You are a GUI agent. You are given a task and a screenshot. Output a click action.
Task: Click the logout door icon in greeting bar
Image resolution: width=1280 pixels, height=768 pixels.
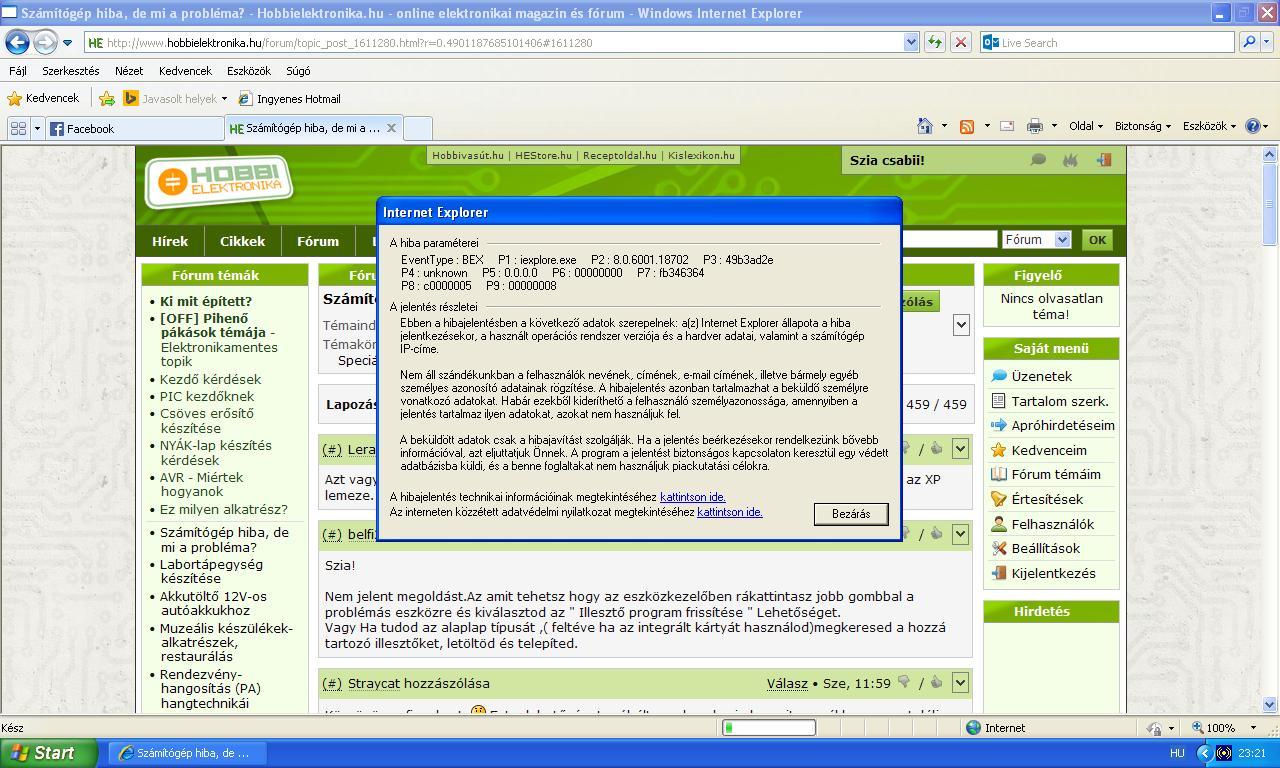click(x=1104, y=160)
